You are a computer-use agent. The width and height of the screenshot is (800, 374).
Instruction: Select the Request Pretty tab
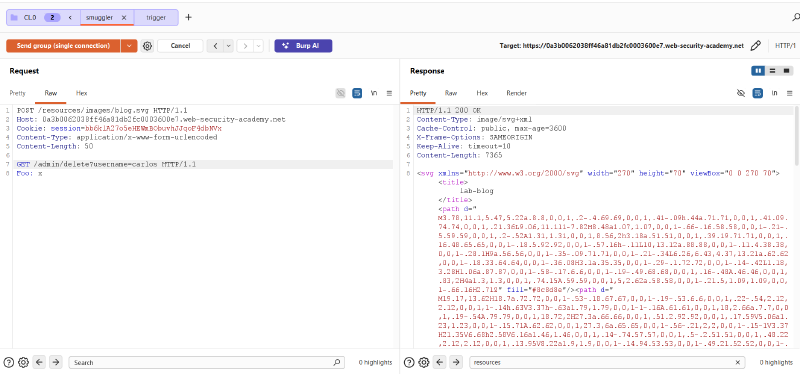(x=17, y=93)
